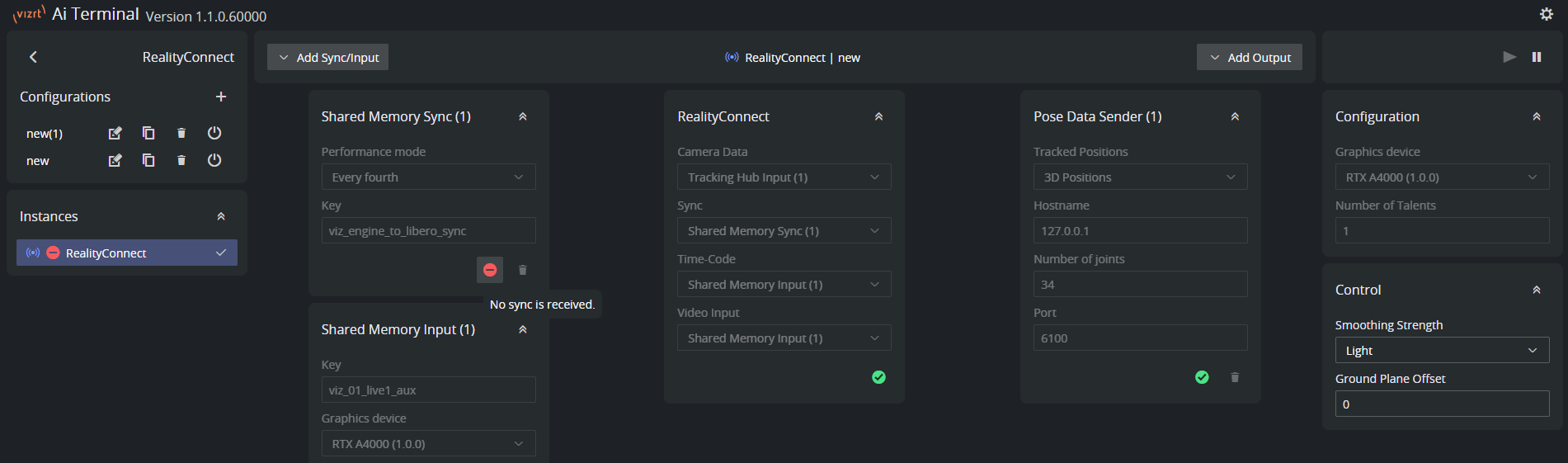Toggle power for new(1) configuration
The image size is (1568, 463).
coord(214,133)
